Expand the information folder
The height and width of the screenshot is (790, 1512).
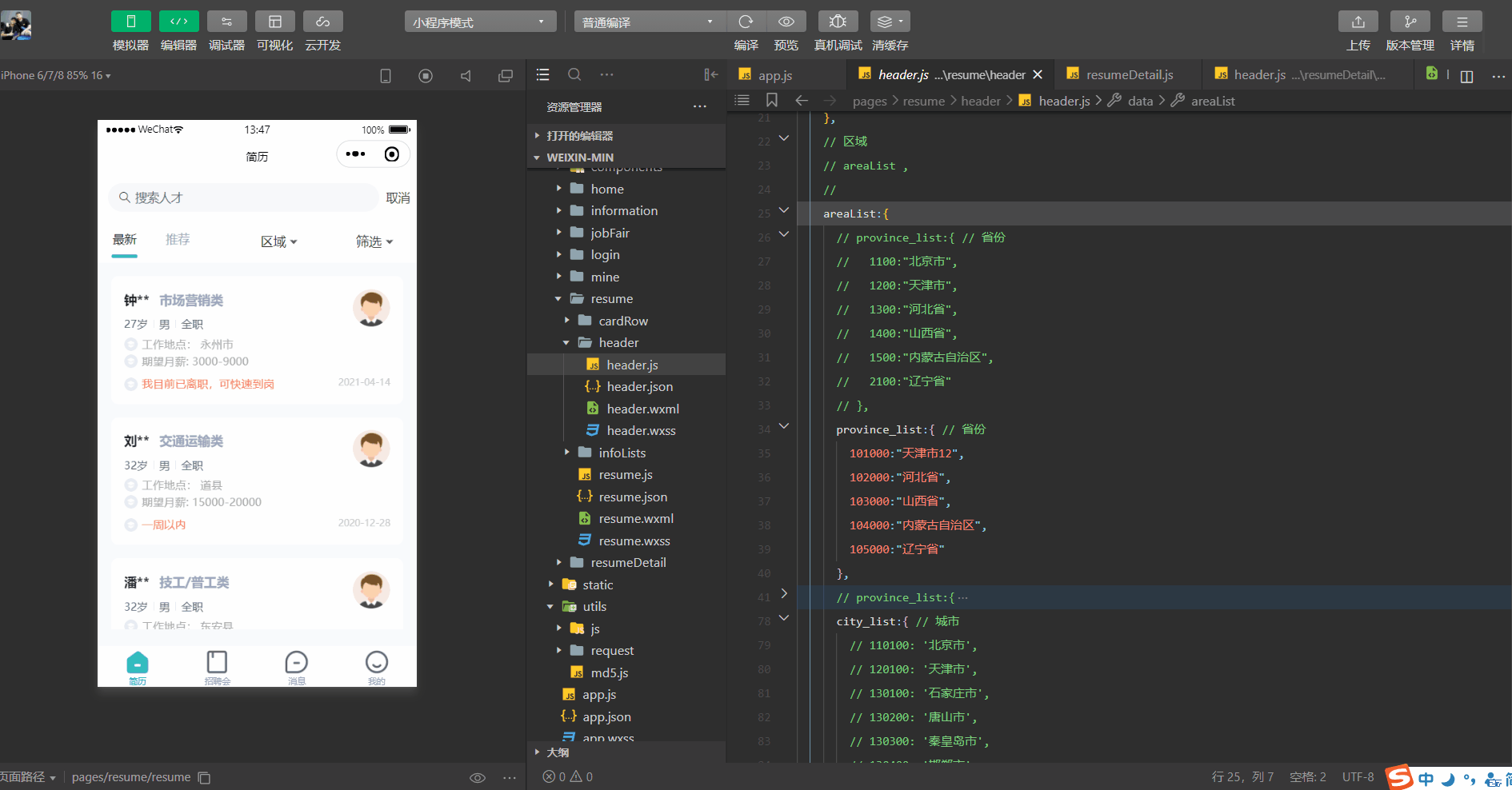pyautogui.click(x=624, y=211)
